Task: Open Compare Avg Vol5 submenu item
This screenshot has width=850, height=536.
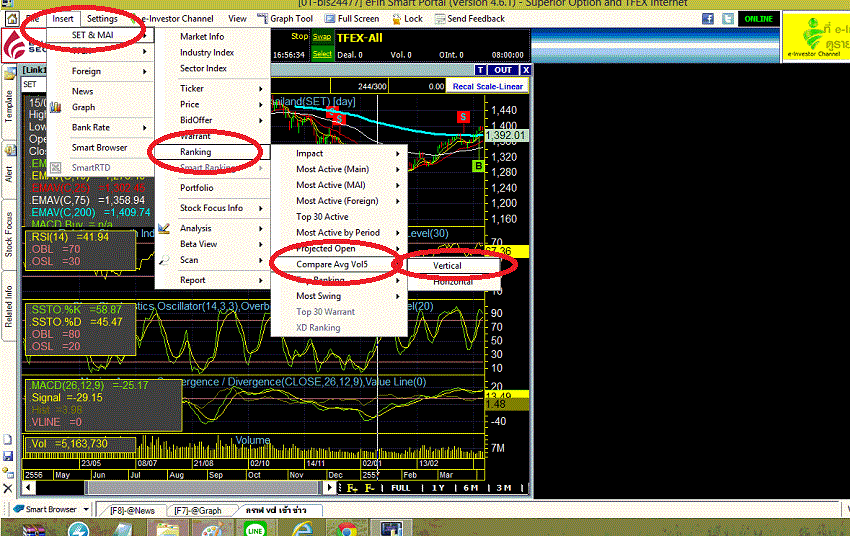Action: (339, 264)
